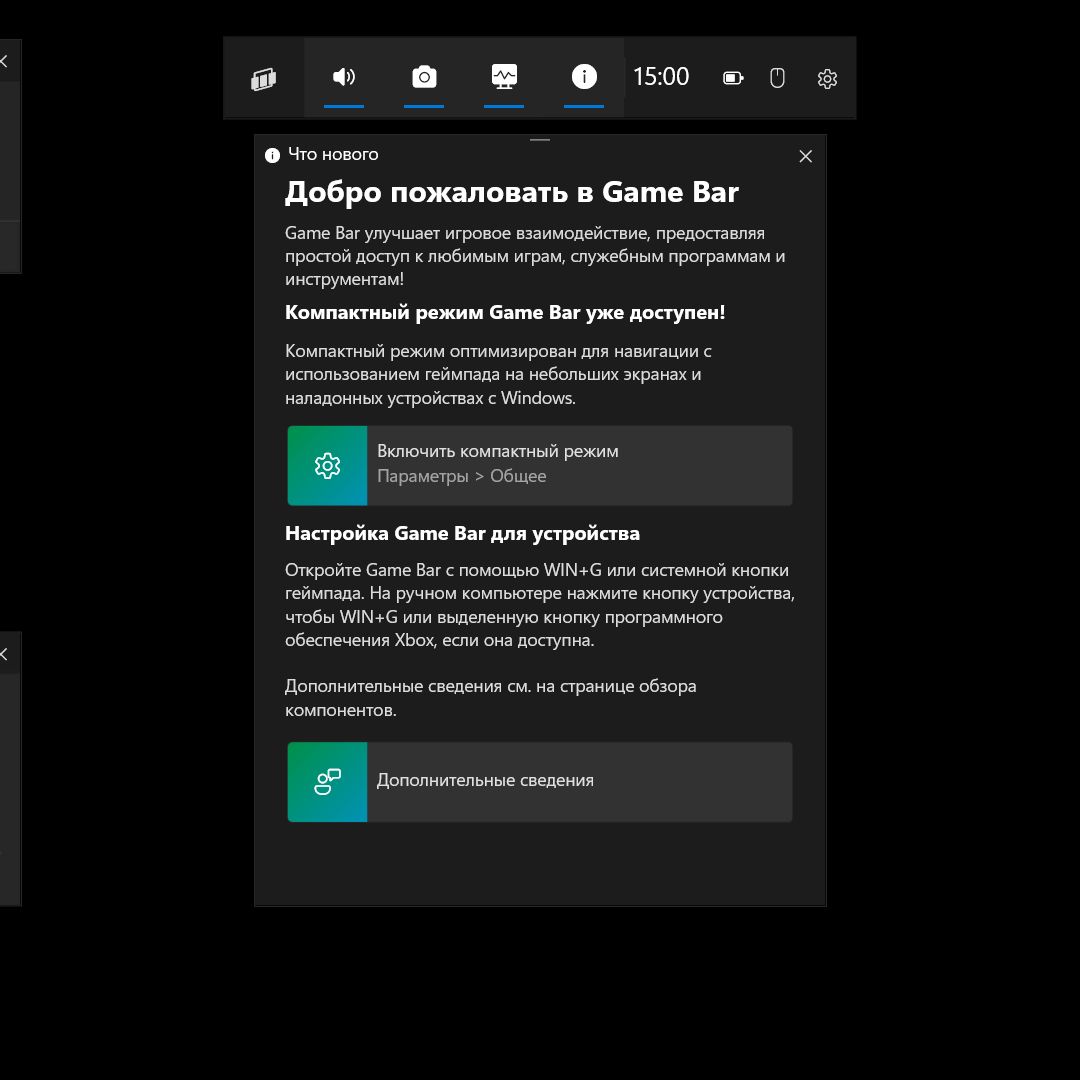Open Дополнительные сведения button
This screenshot has height=1080, width=1080.
(539, 782)
